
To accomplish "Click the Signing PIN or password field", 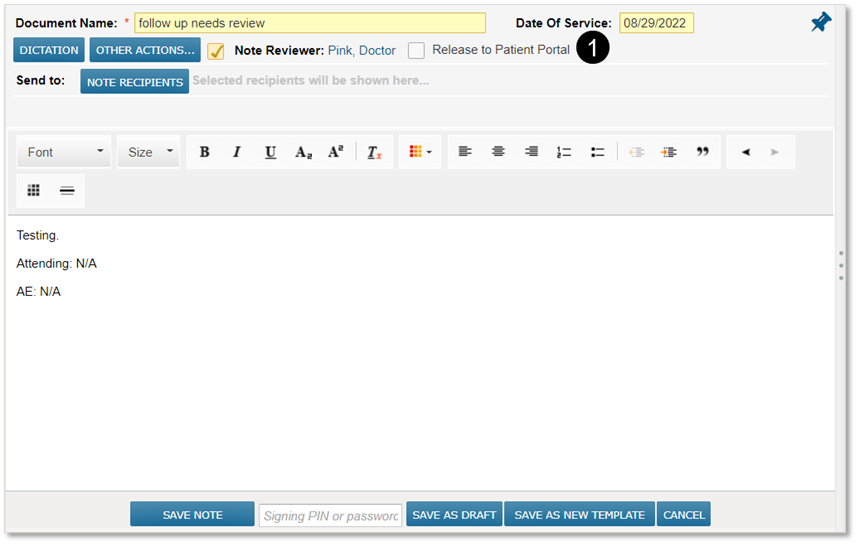I will click(x=330, y=515).
